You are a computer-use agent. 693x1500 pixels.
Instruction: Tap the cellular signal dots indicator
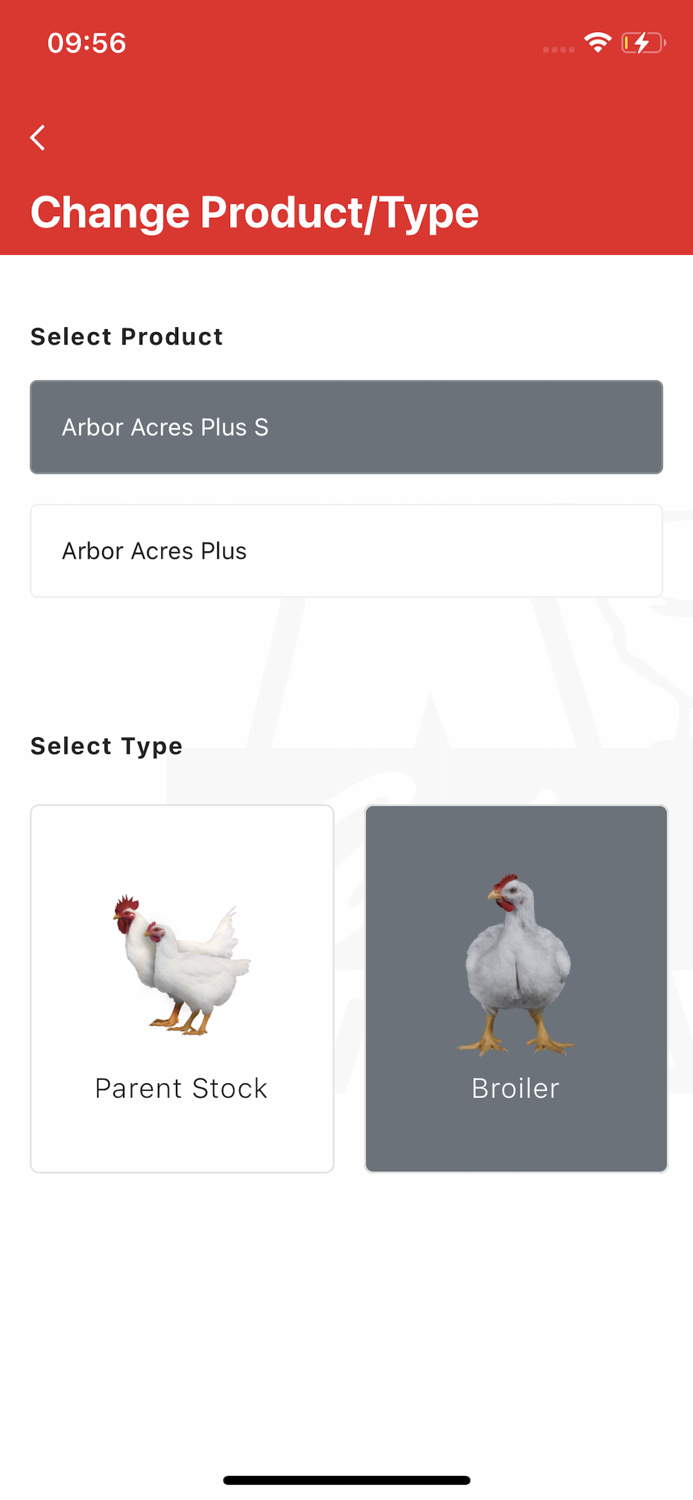pyautogui.click(x=557, y=48)
